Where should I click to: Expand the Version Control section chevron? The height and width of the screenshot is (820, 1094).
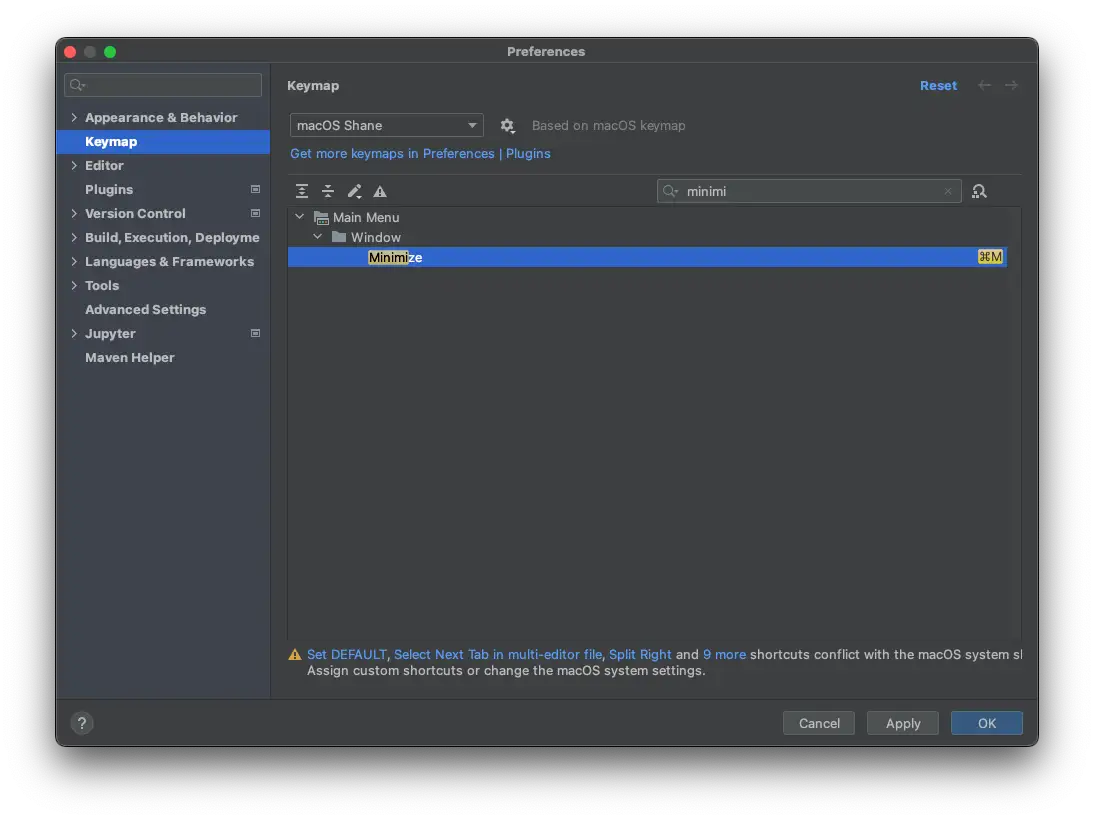click(74, 214)
